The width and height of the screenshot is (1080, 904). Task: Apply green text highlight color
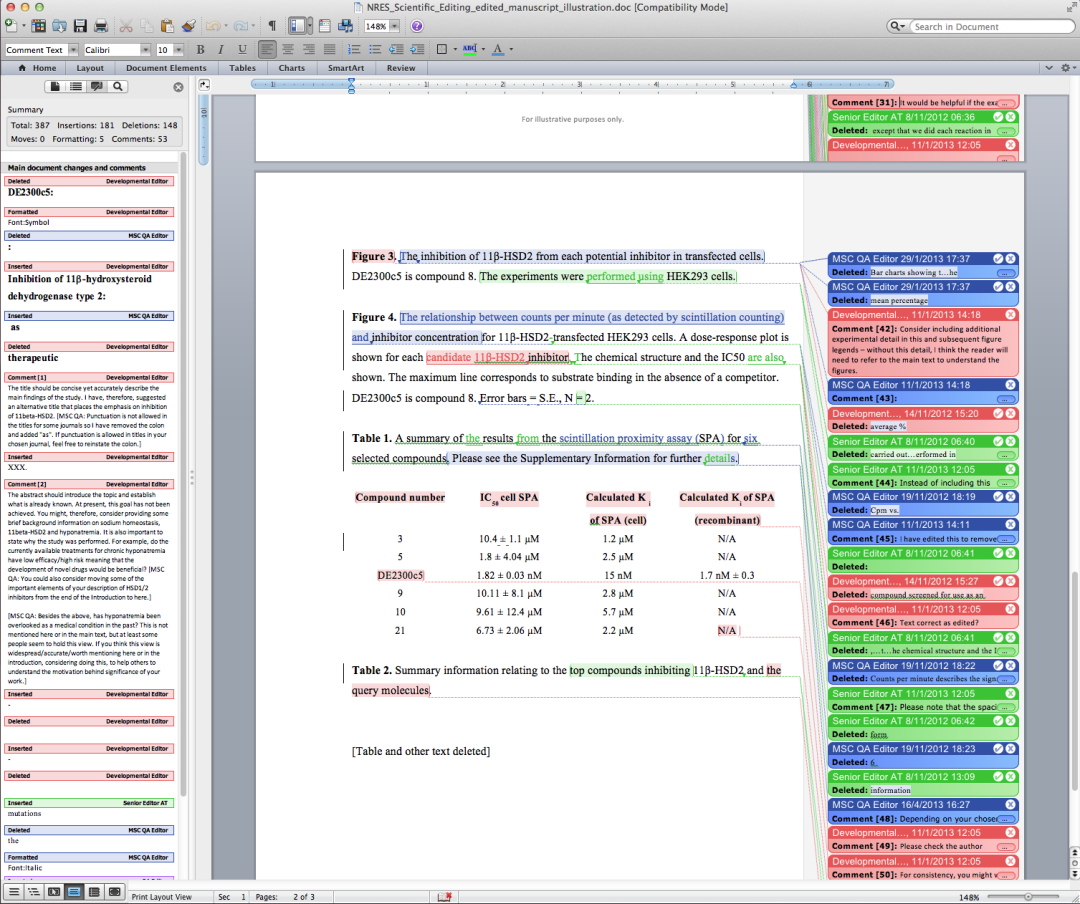coord(470,49)
